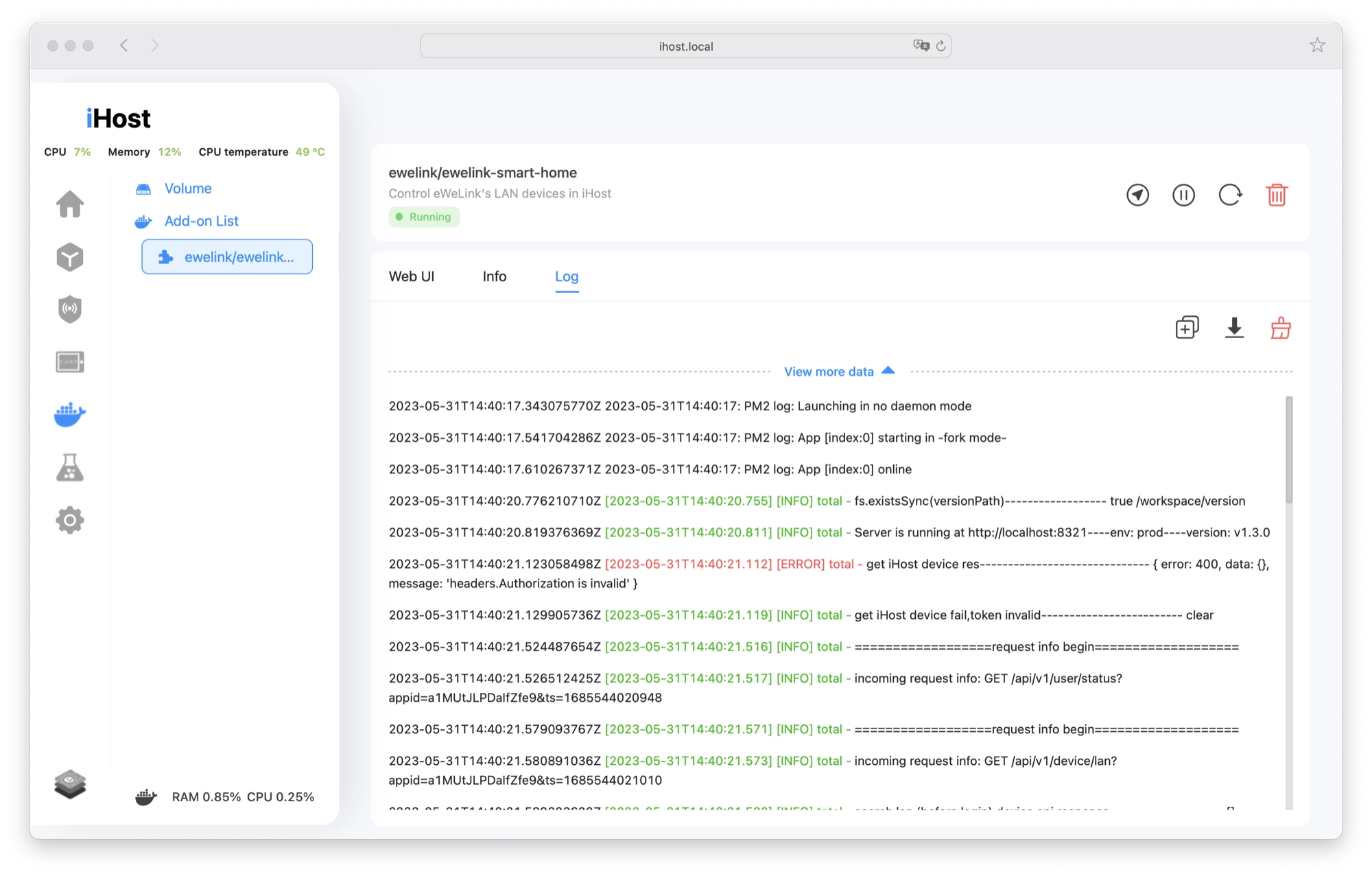Screen dimensions: 1372x876
Task: Click the 'starting in -fork mode-' log line
Action: coord(698,438)
